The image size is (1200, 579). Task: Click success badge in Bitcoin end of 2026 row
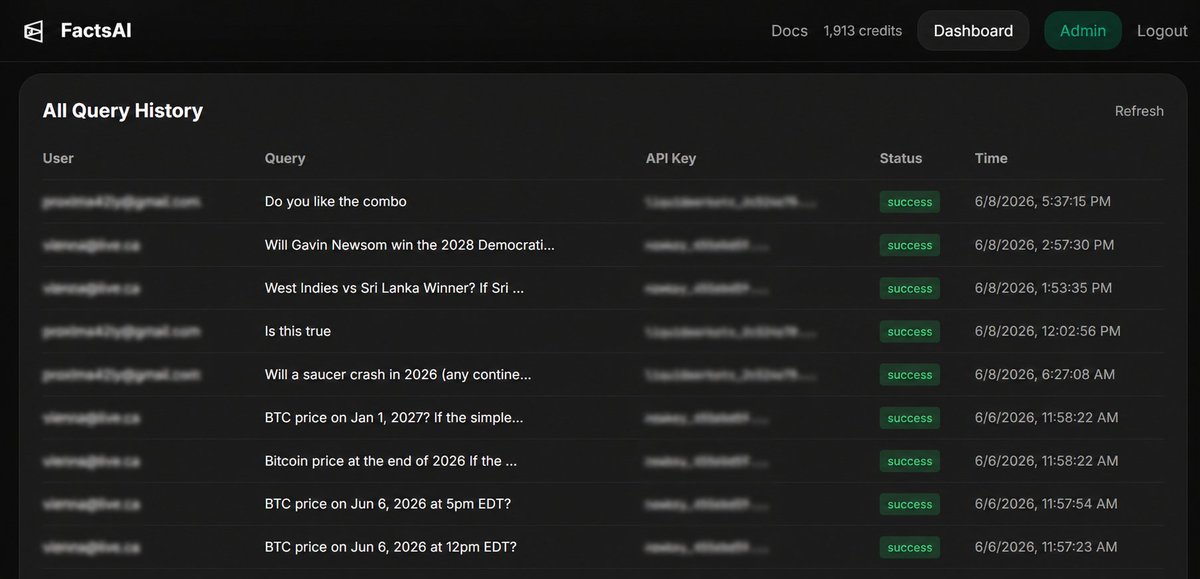point(910,461)
